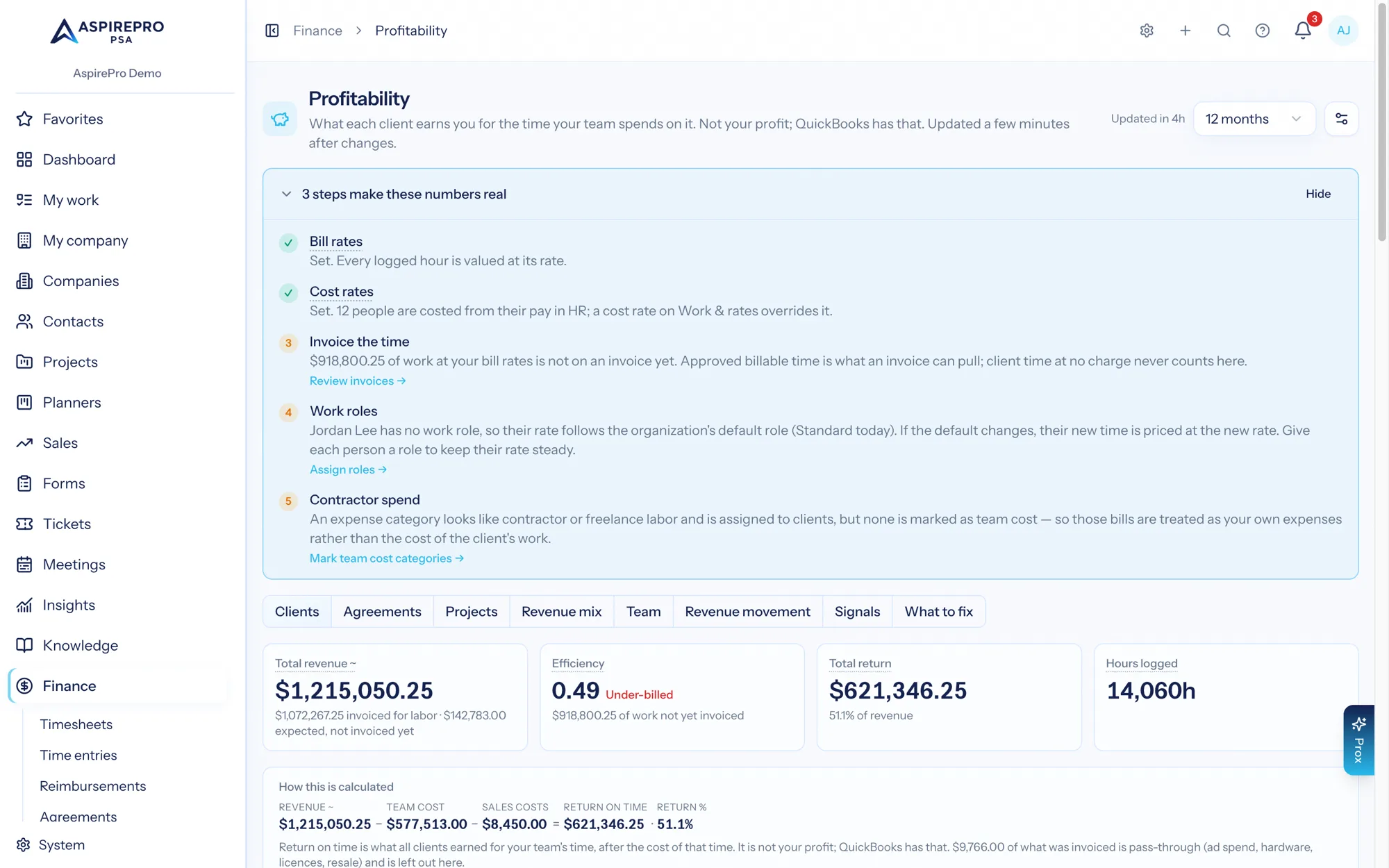Toggle the sidebar collapse icon
Viewport: 1389px width, 868px height.
click(272, 31)
